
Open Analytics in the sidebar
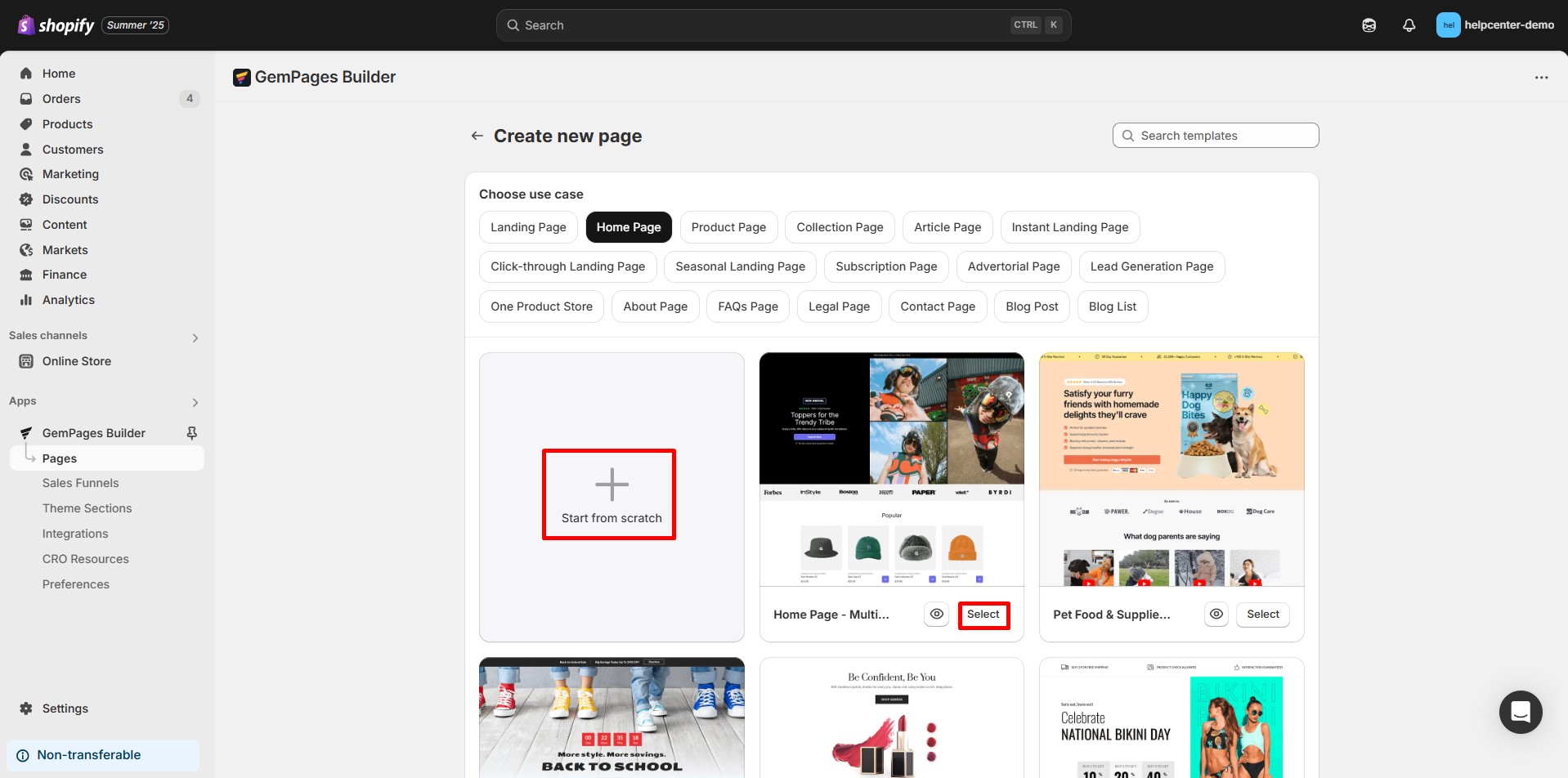pyautogui.click(x=68, y=299)
